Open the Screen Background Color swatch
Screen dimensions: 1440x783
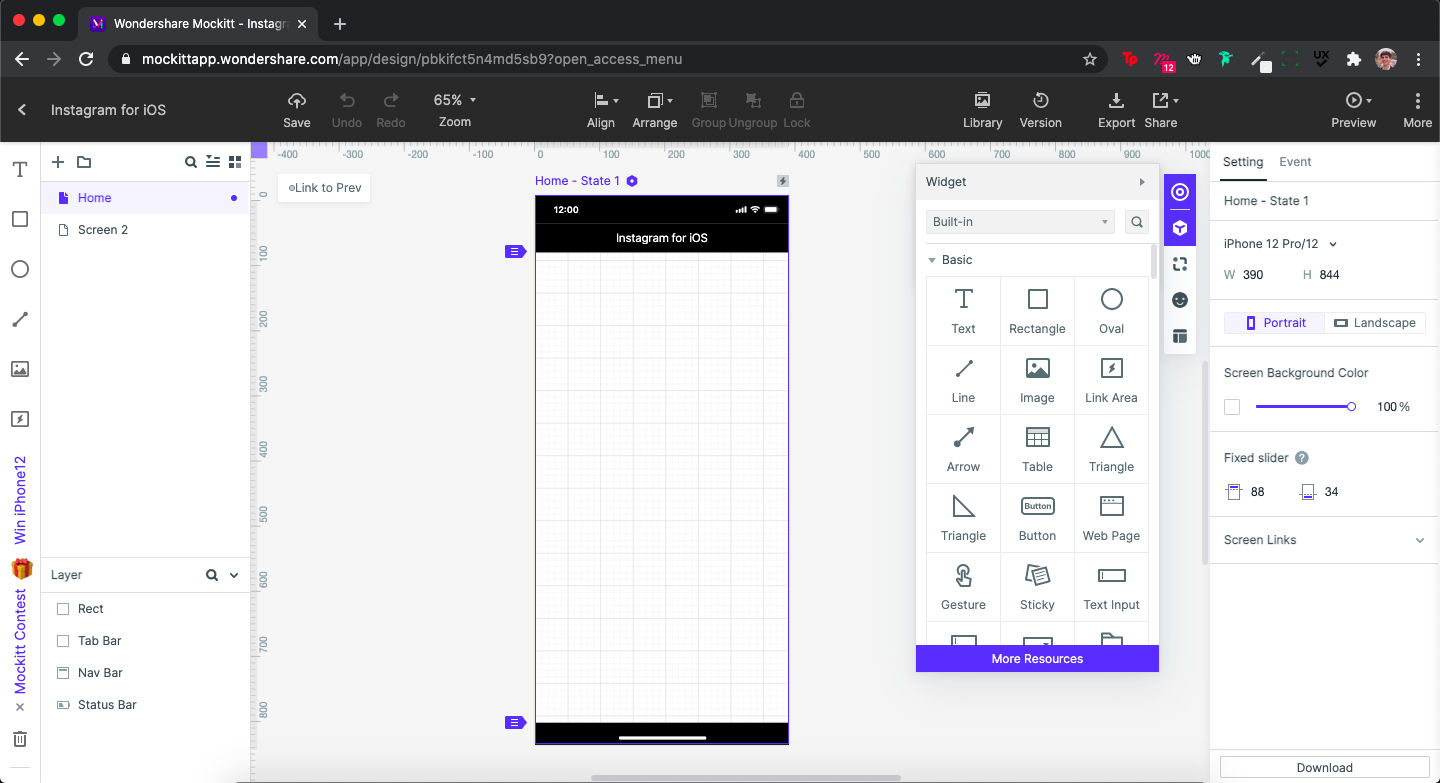coord(1232,407)
